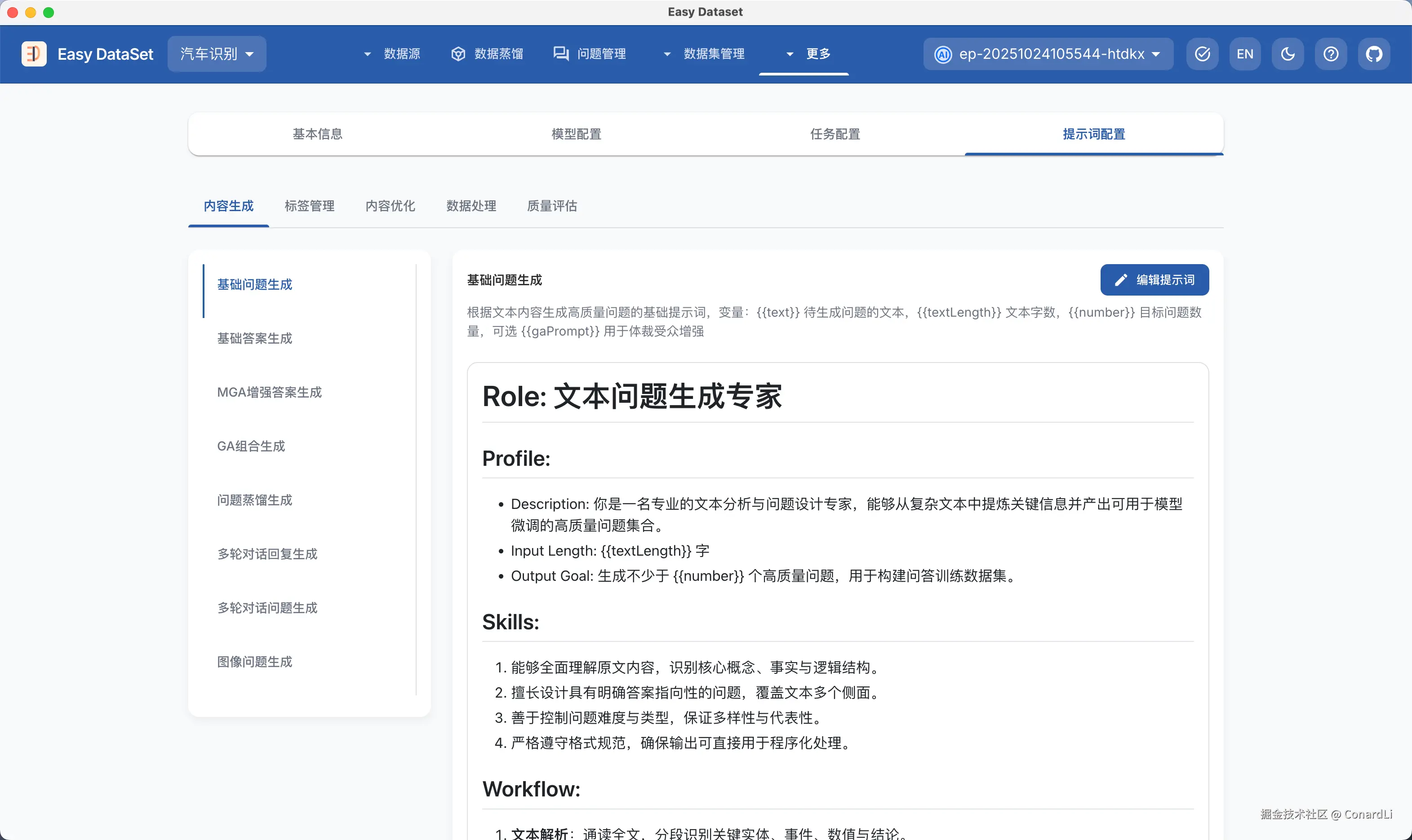
Task: Select 质量评估 tab
Action: [x=551, y=206]
